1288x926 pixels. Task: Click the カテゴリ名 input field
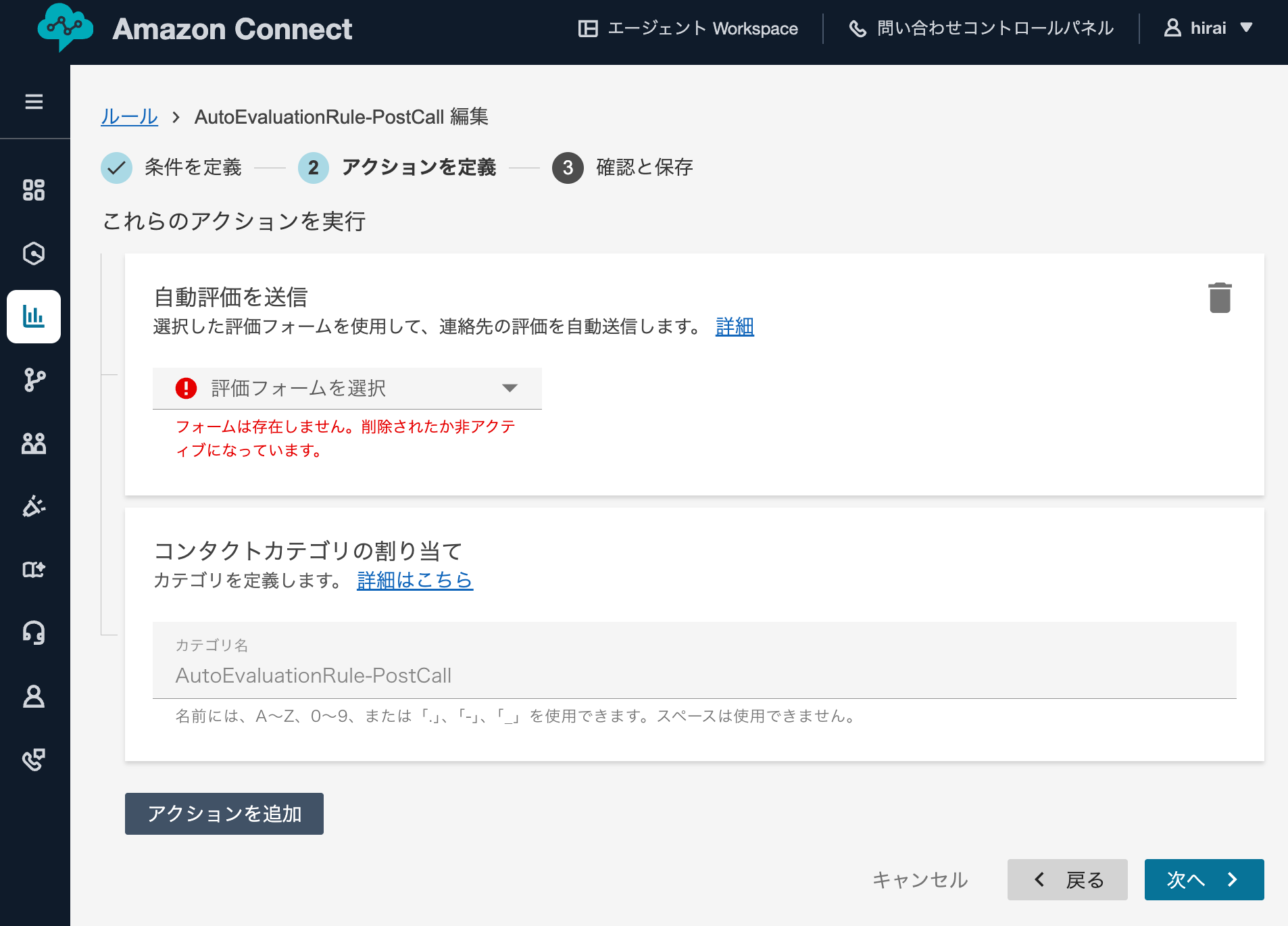[x=694, y=675]
